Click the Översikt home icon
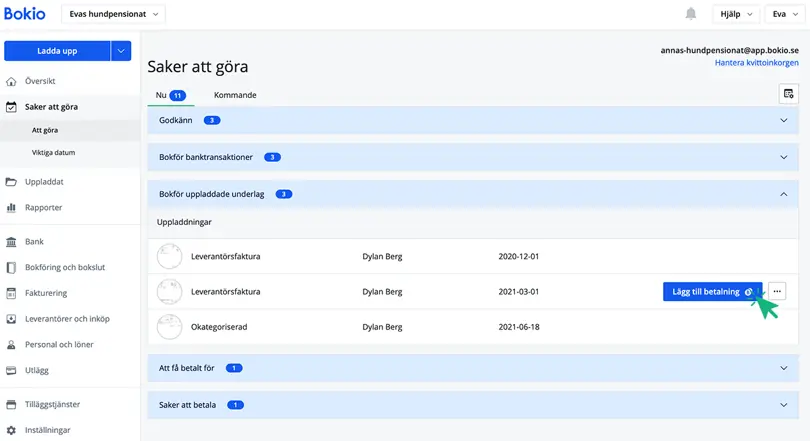 pos(11,81)
